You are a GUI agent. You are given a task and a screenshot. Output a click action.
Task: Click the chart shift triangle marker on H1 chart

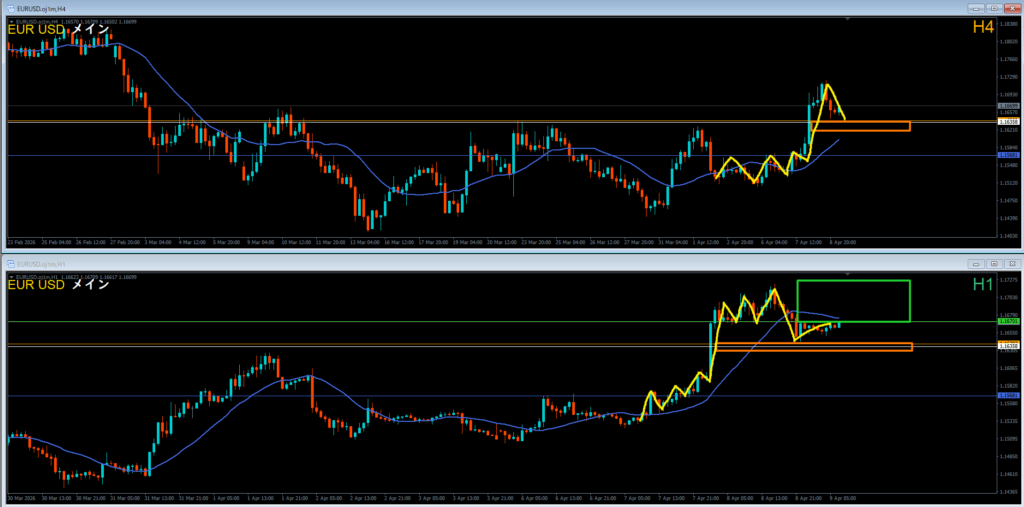[x=848, y=272]
